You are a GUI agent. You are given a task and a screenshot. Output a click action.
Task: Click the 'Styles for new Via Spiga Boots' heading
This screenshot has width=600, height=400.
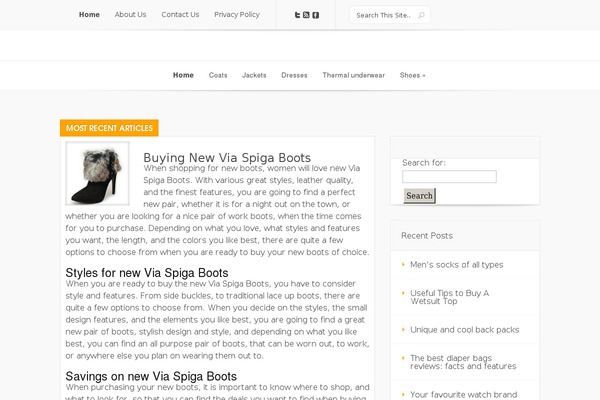(147, 273)
